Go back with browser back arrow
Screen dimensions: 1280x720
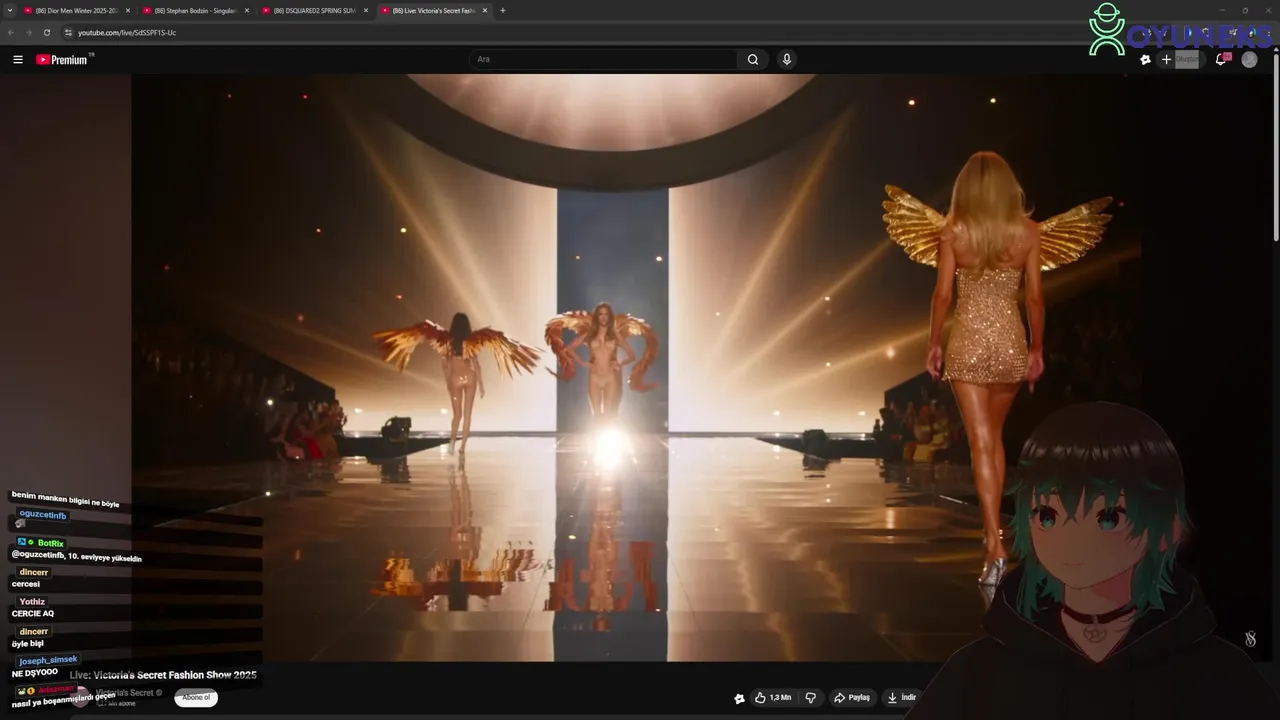click(x=11, y=33)
